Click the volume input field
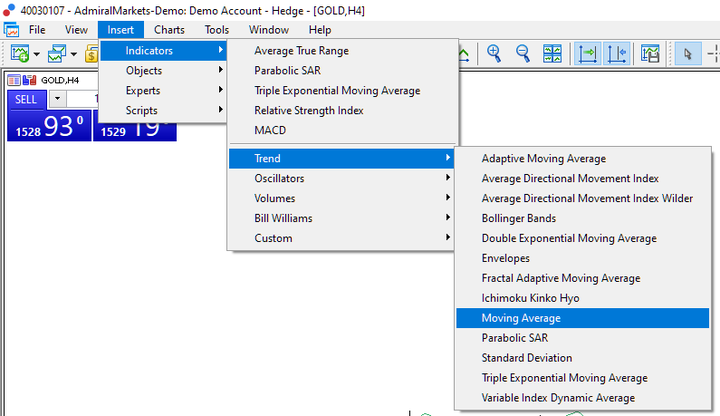Screen dimensions: 720x416 83,98
